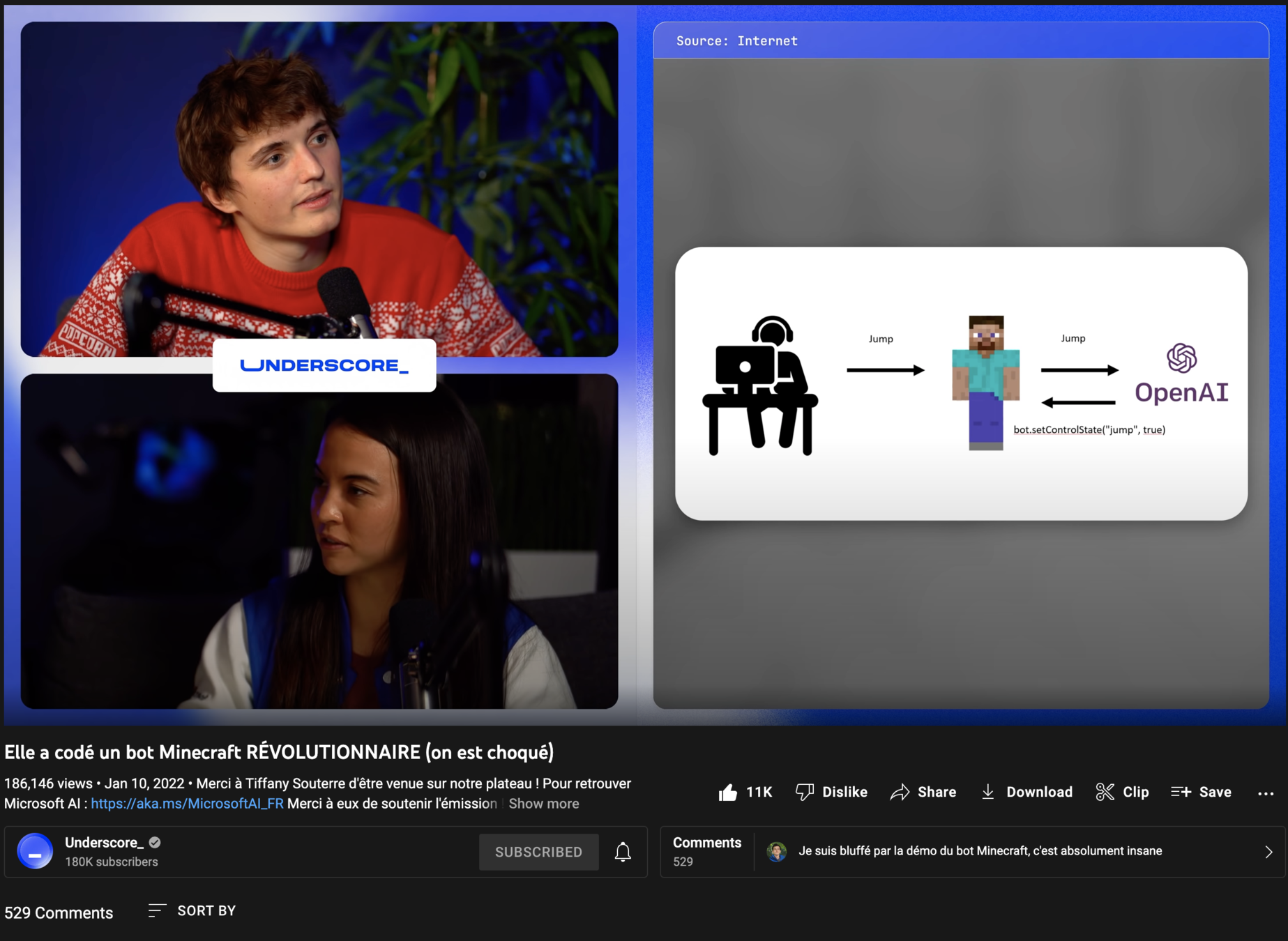Save the video to a playlist

(x=1201, y=792)
